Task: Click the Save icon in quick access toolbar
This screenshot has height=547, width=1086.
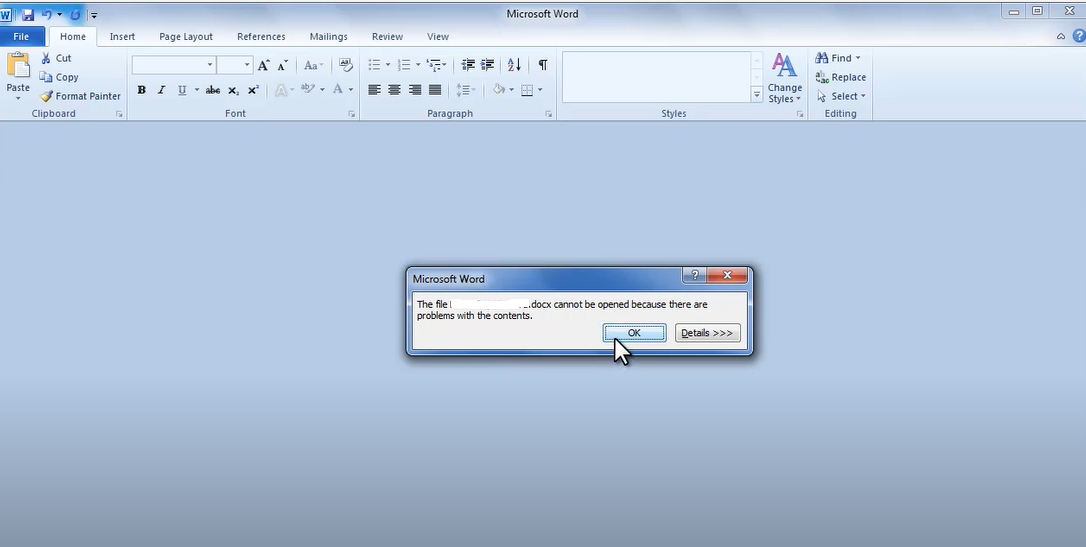Action: pyautogui.click(x=28, y=14)
